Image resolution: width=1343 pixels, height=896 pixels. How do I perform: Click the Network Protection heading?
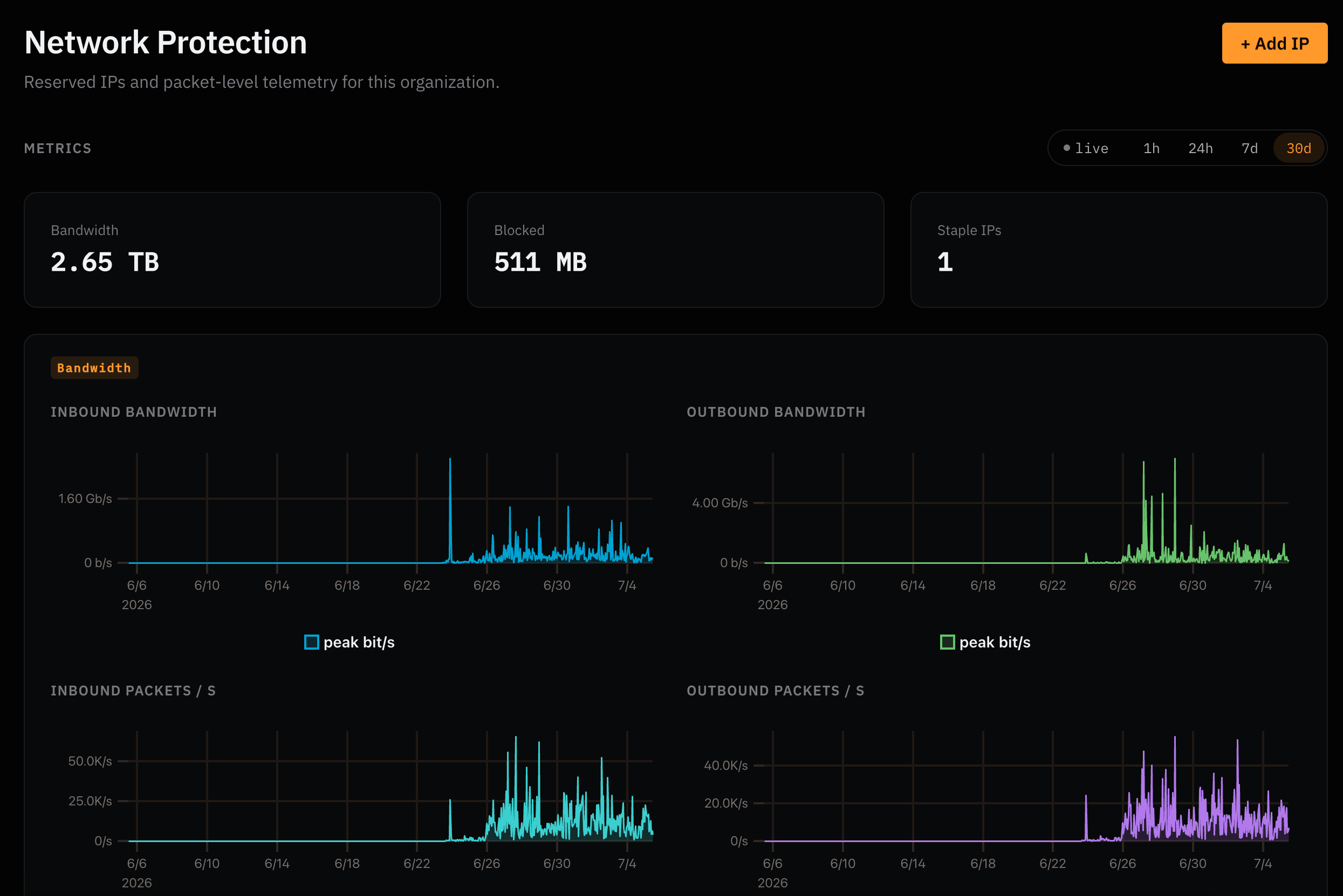[166, 42]
